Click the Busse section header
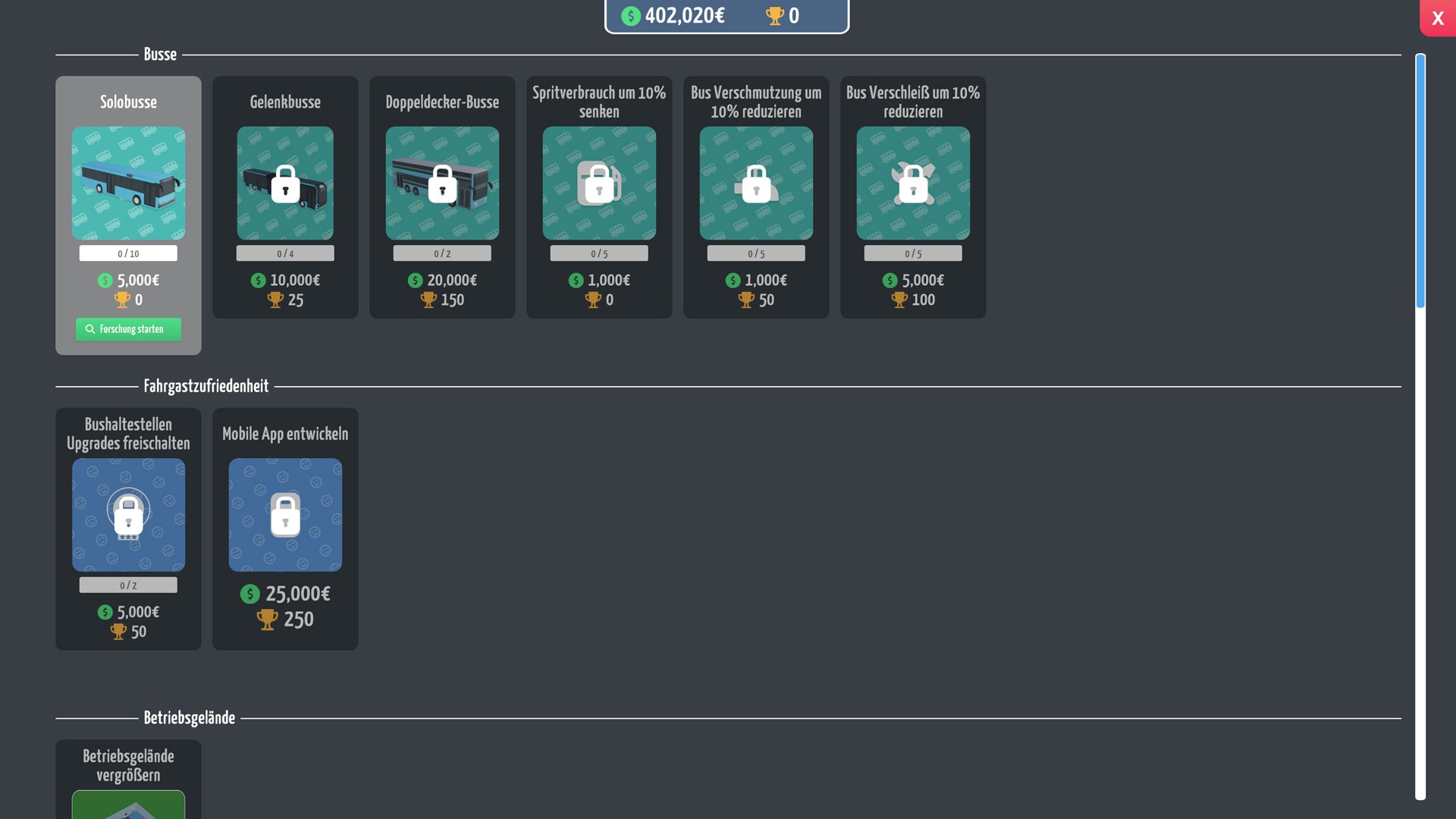 (160, 55)
